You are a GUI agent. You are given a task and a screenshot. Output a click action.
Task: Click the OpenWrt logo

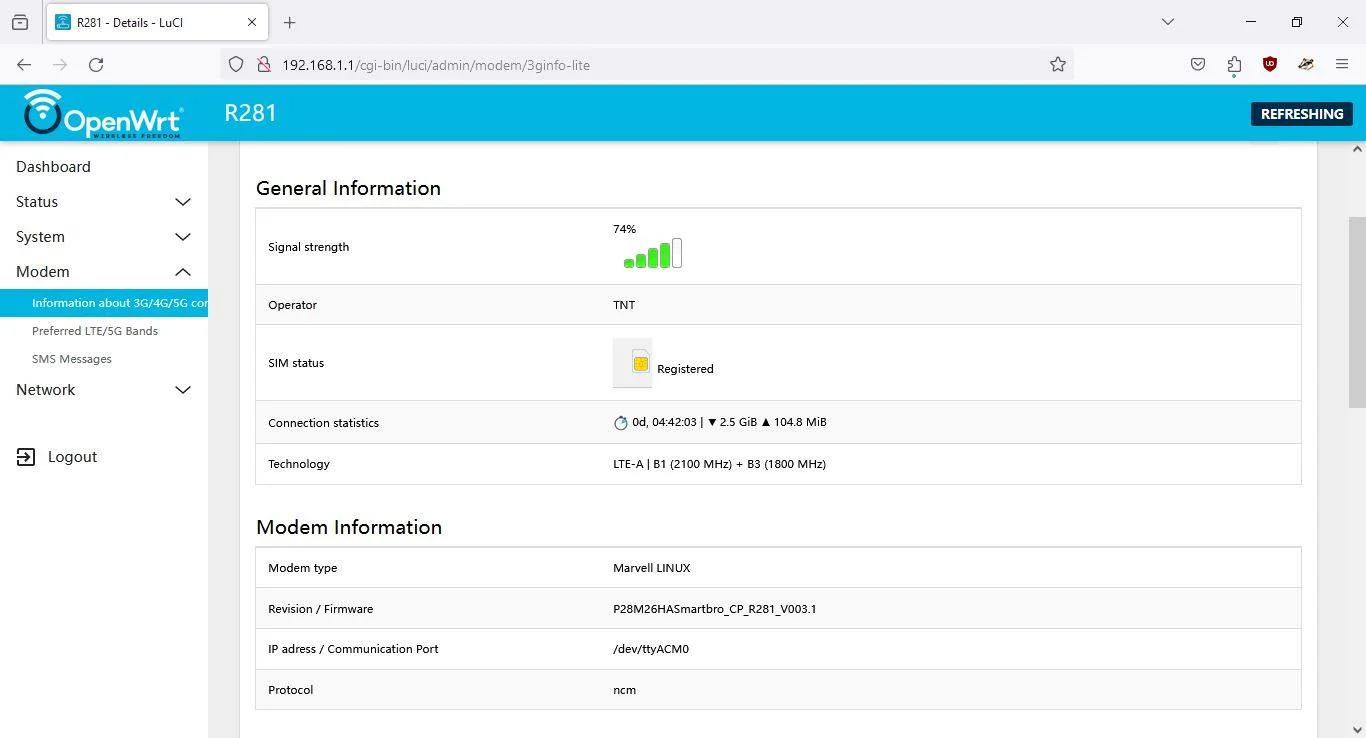[104, 113]
